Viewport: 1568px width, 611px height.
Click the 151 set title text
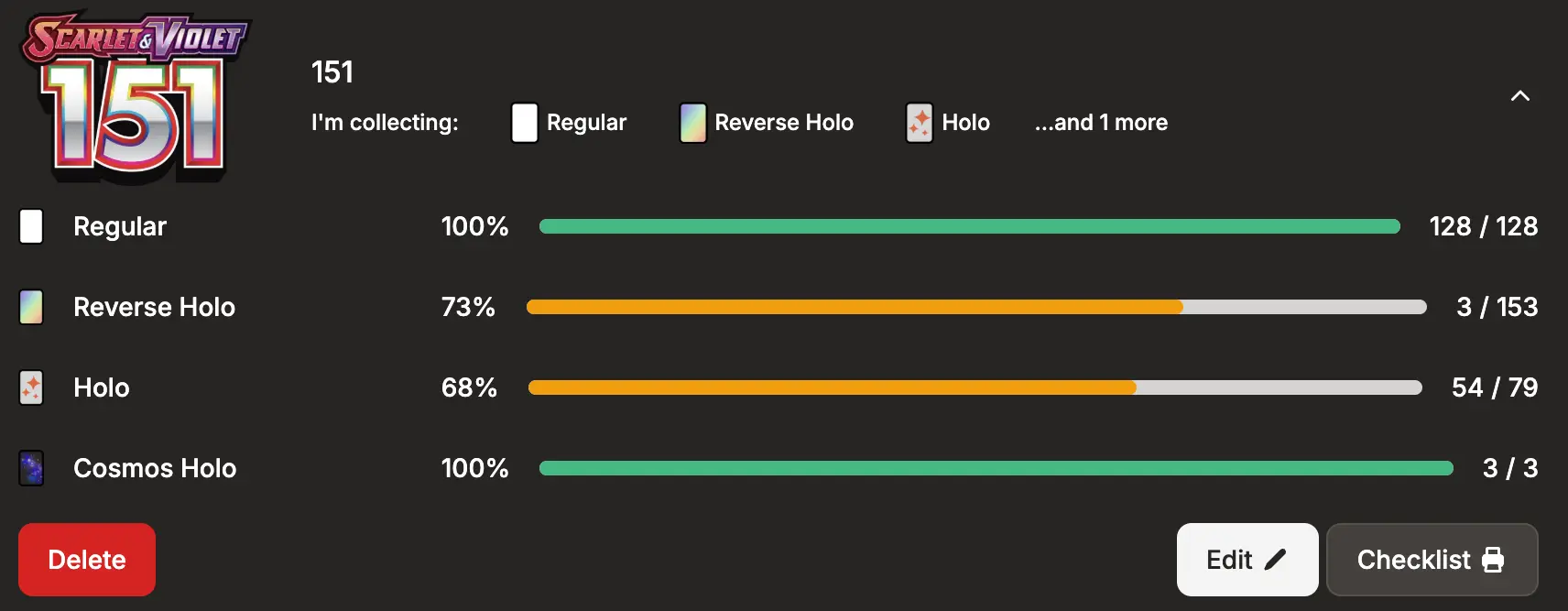click(332, 72)
